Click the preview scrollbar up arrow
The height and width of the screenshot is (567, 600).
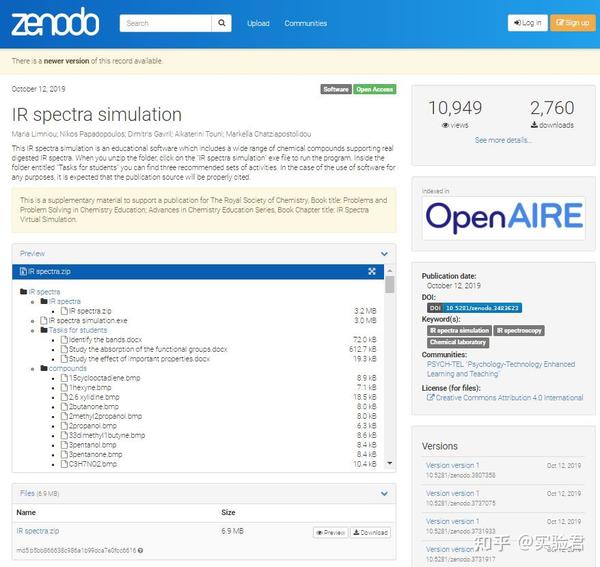point(390,270)
